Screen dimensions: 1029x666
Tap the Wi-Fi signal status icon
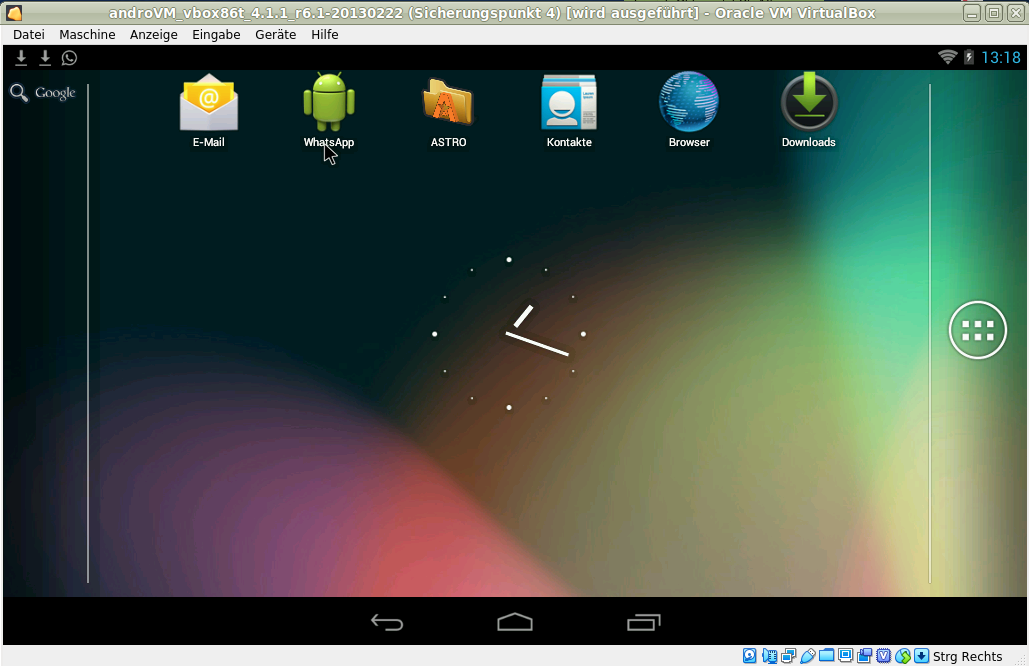tap(947, 57)
